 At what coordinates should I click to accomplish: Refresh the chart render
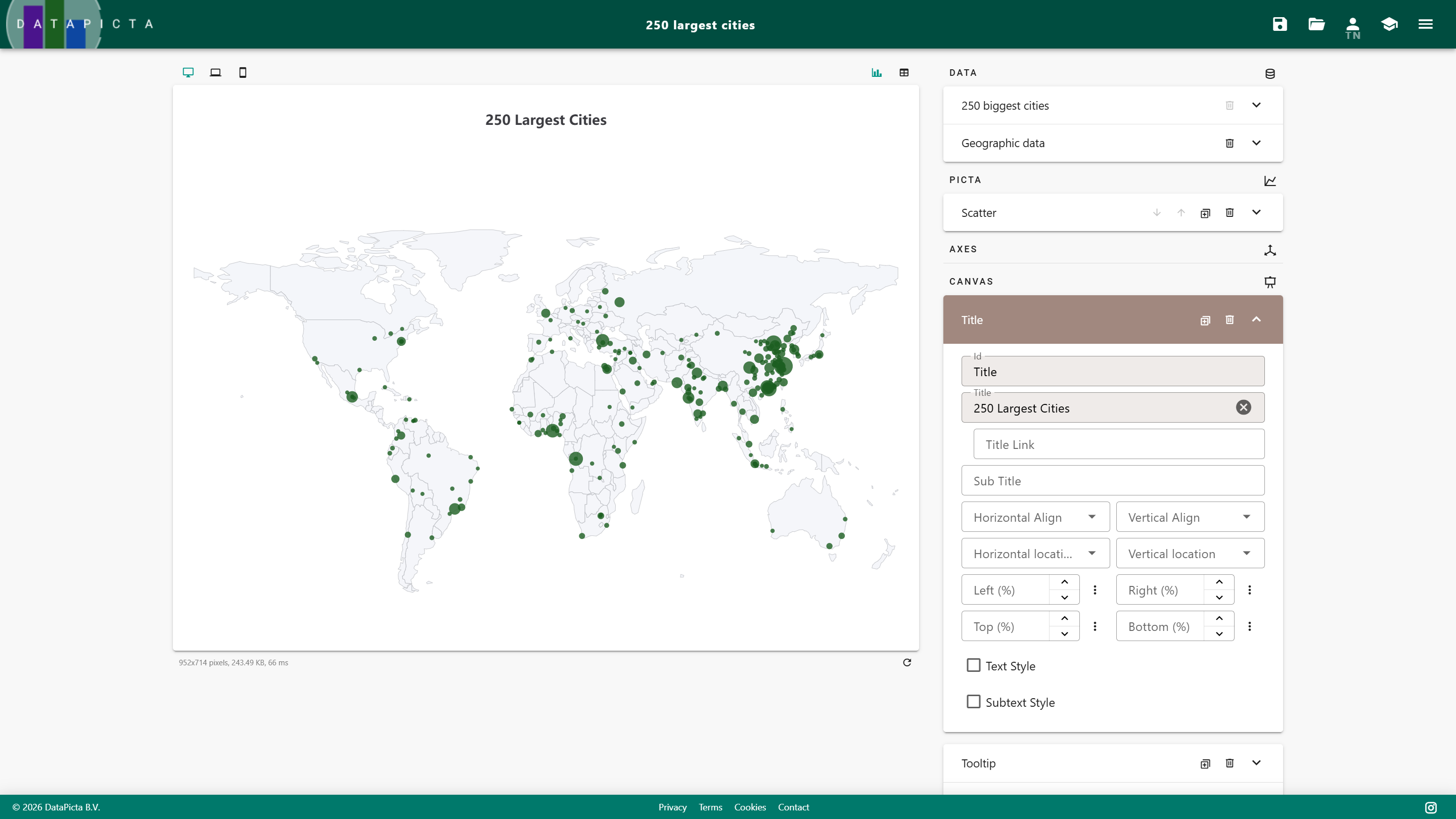click(906, 662)
